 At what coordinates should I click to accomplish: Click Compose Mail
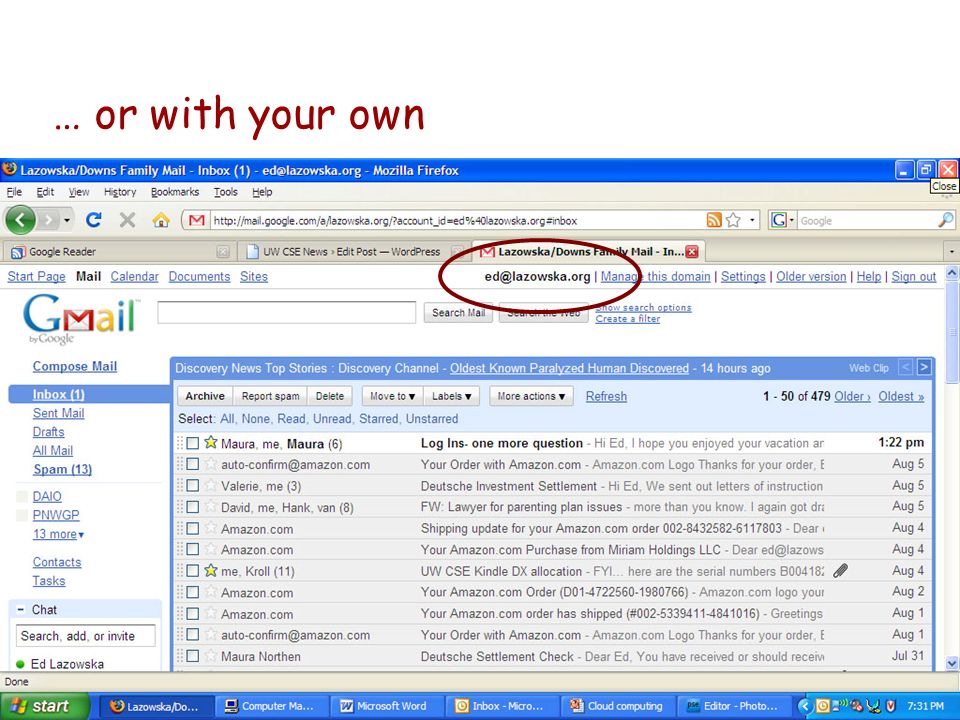click(x=75, y=366)
